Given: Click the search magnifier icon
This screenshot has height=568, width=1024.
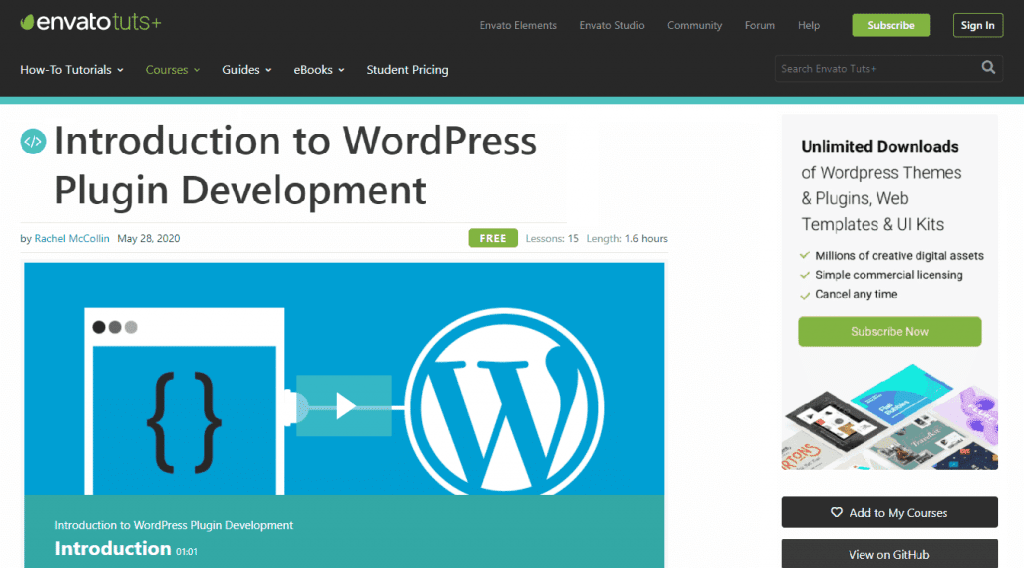Looking at the screenshot, I should pos(988,67).
